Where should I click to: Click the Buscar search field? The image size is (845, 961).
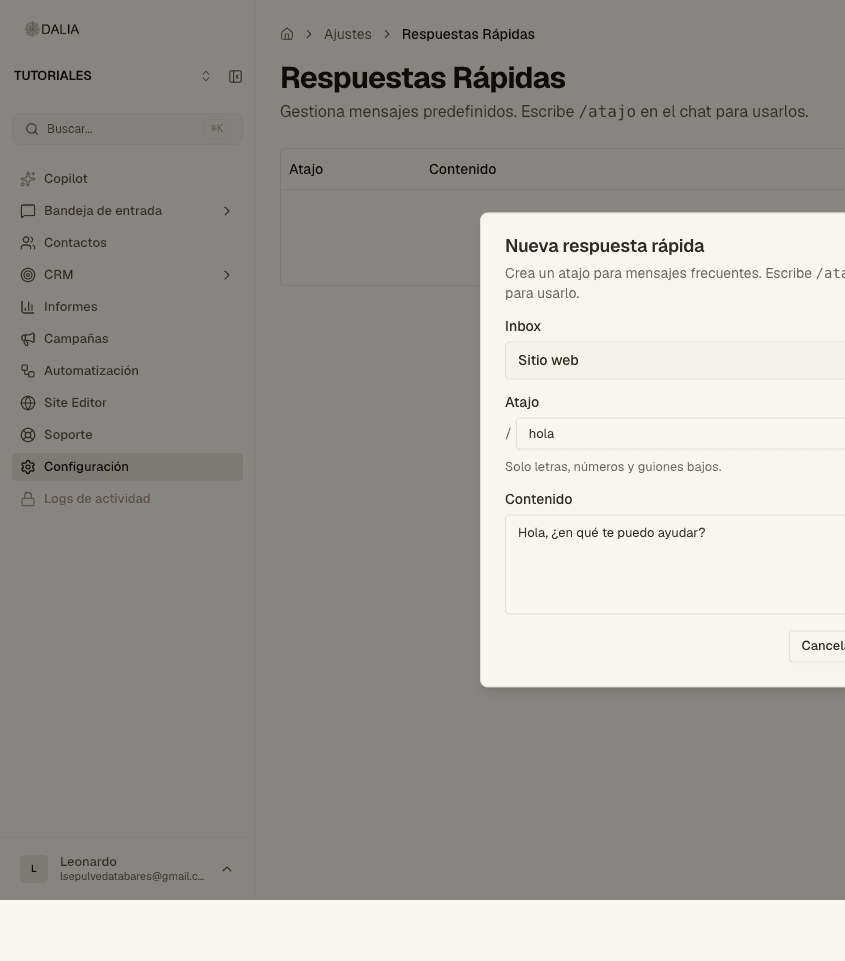127,129
